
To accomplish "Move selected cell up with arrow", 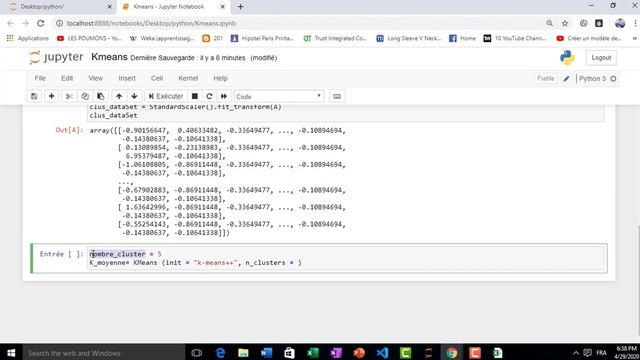I will click(x=119, y=96).
